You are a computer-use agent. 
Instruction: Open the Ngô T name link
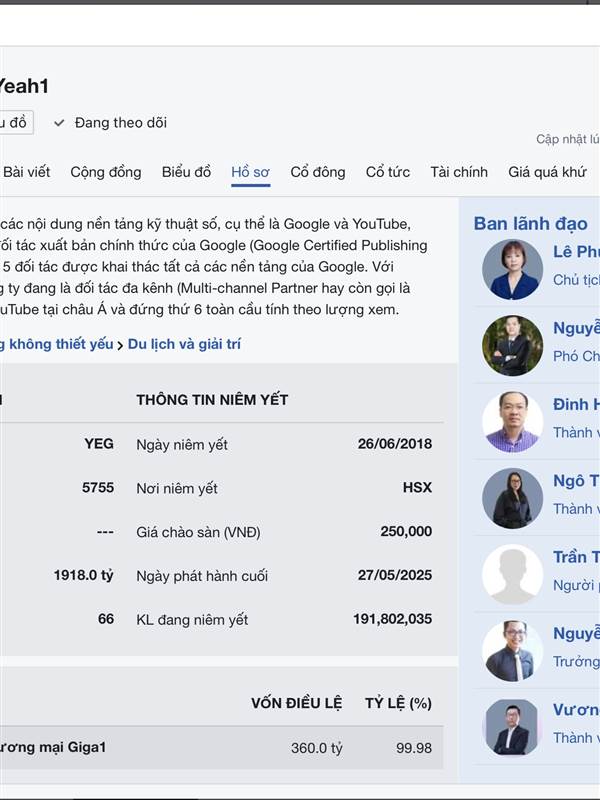coord(576,481)
